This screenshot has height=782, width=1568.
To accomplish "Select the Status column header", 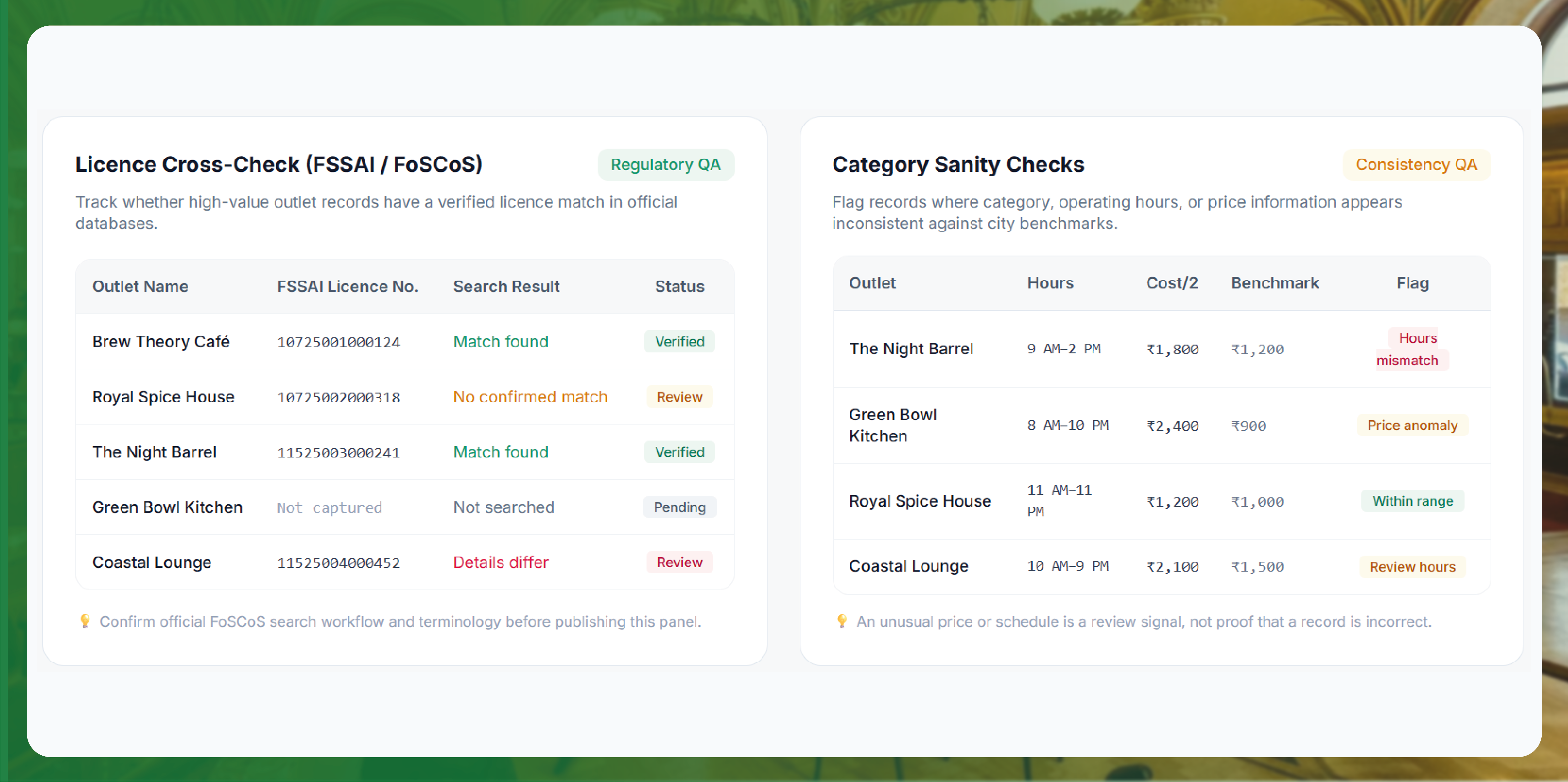I will pos(679,287).
